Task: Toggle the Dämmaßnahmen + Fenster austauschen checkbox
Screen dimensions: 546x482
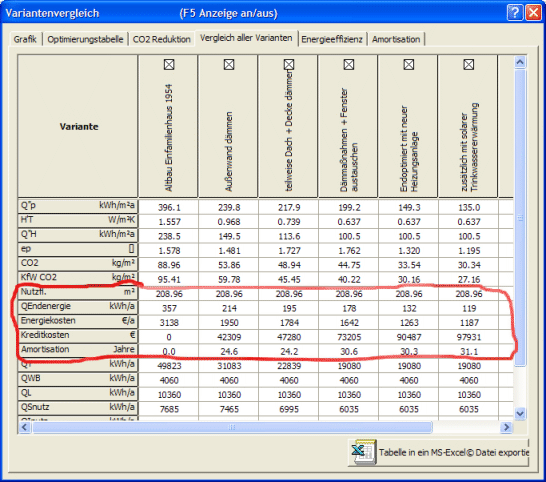Action: tap(349, 64)
